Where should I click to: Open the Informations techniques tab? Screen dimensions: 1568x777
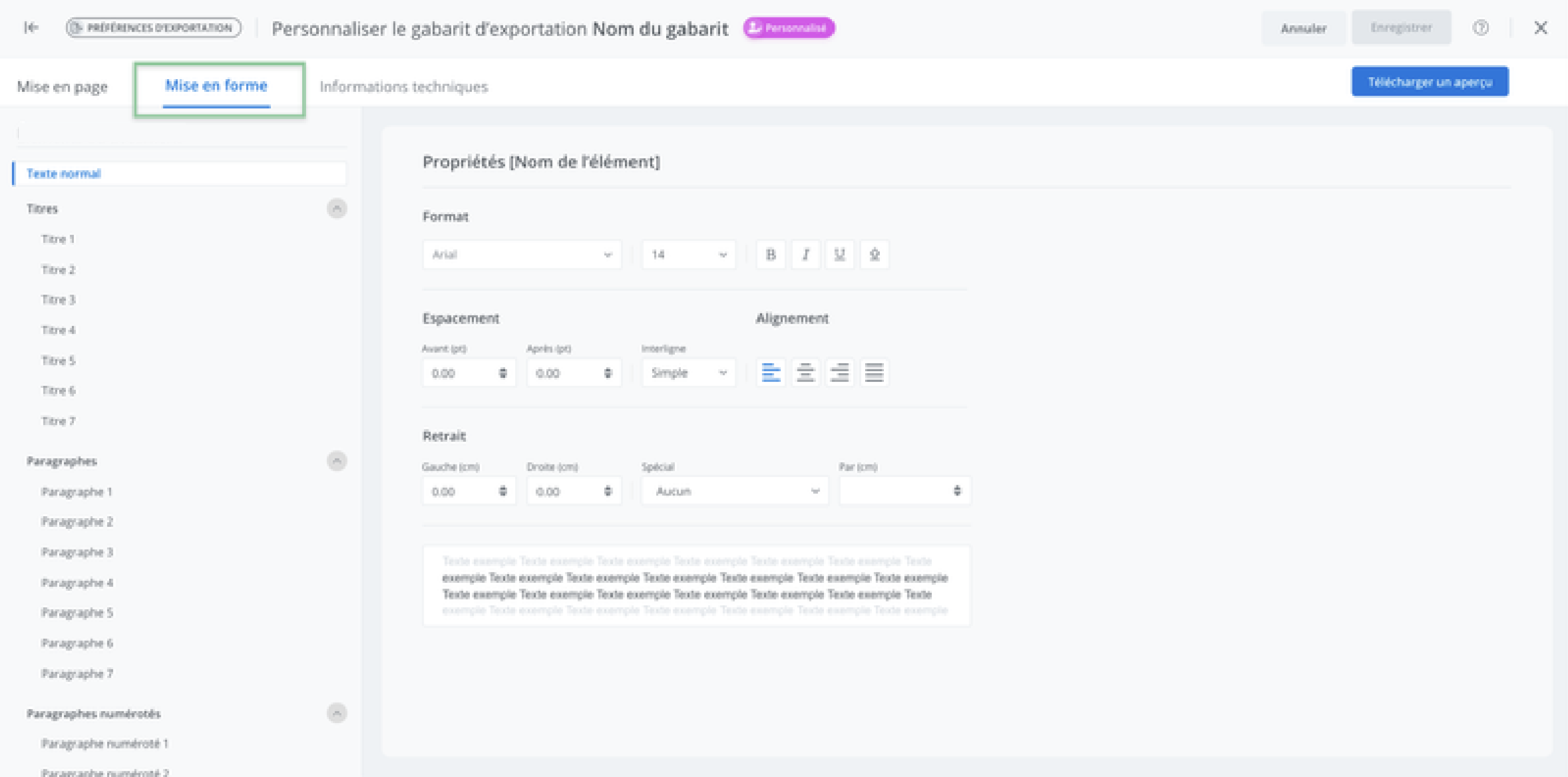(x=403, y=86)
